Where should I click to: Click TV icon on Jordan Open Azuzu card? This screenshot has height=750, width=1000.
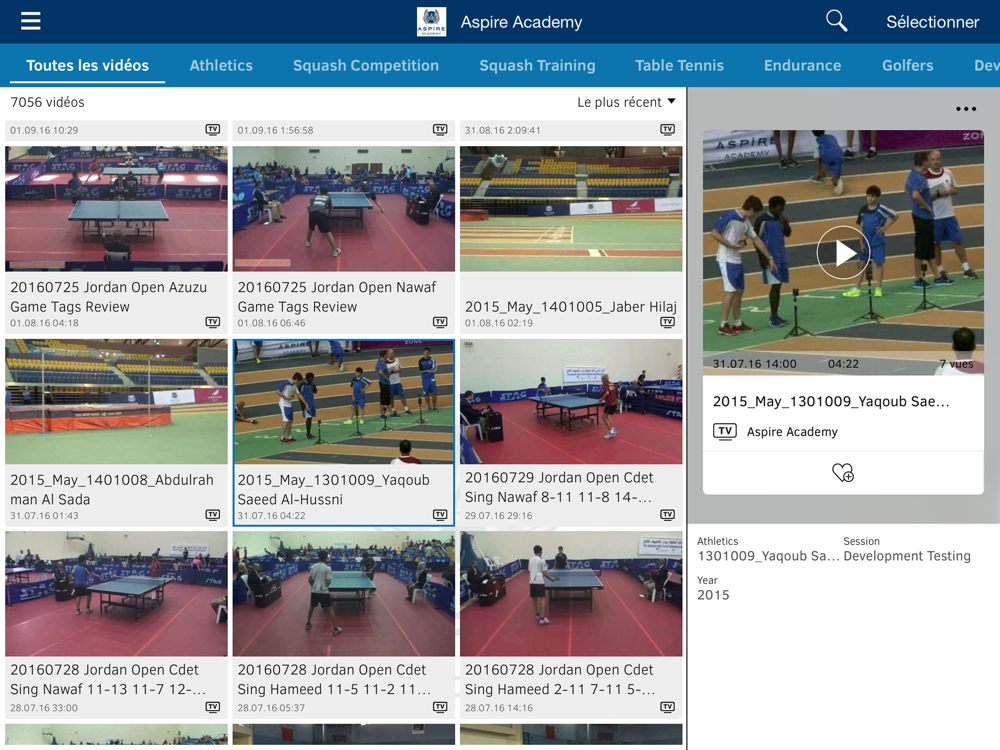212,322
